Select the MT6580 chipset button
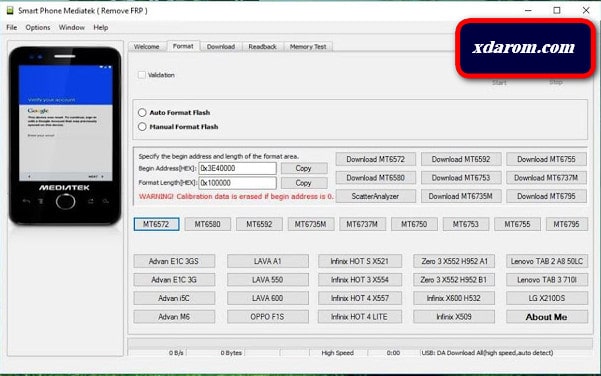Image resolution: width=601 pixels, height=376 pixels. 208,224
